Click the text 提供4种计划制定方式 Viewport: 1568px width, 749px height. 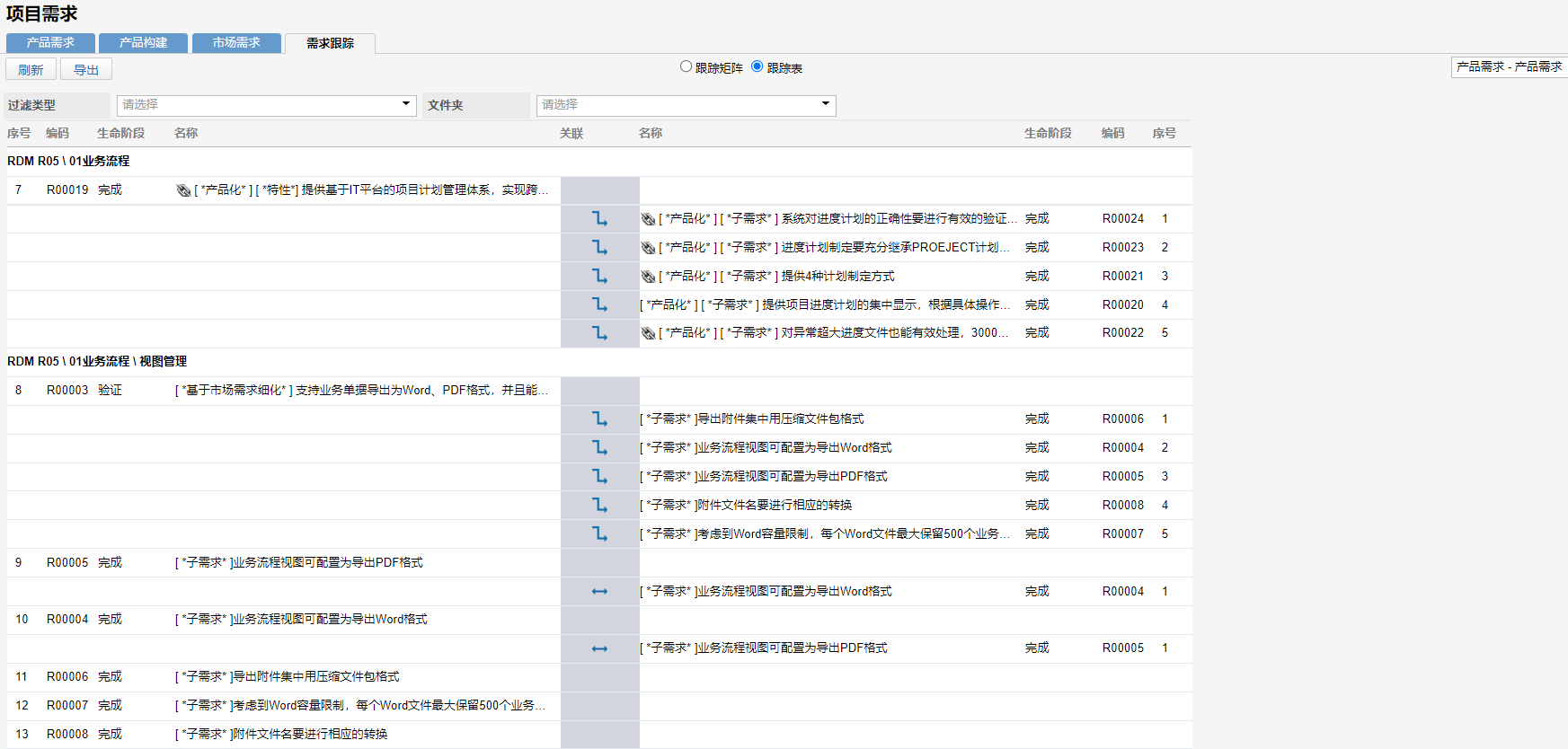pos(837,276)
